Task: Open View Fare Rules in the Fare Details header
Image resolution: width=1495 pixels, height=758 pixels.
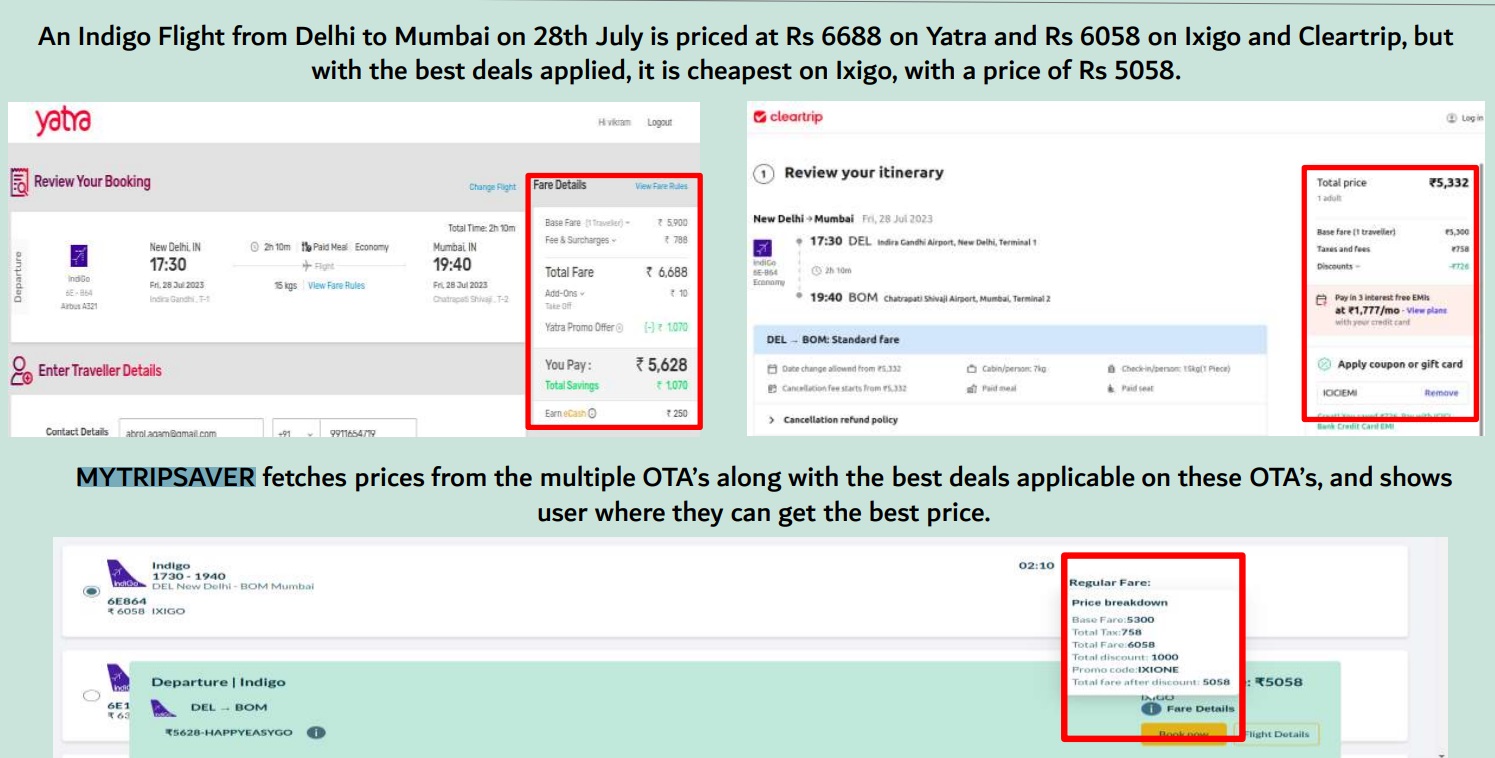Action: (x=661, y=186)
